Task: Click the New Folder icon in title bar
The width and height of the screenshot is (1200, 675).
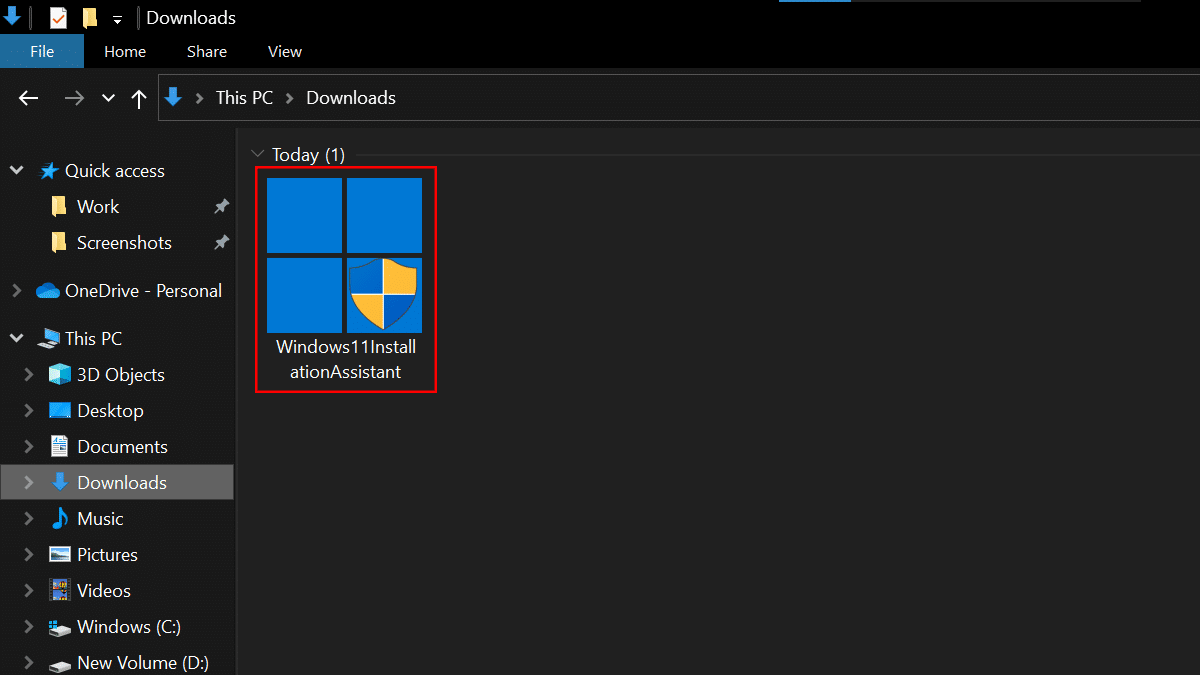Action: click(x=90, y=18)
